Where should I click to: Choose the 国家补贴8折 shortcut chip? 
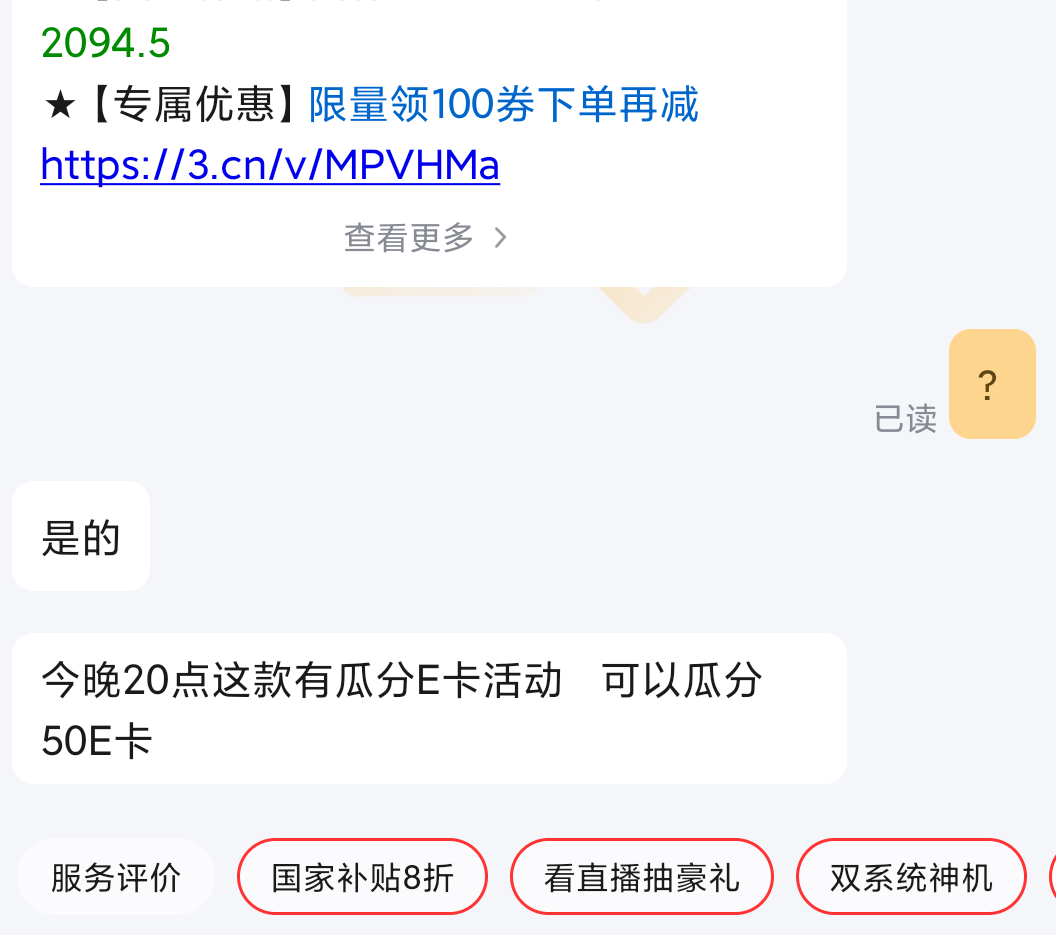click(362, 877)
